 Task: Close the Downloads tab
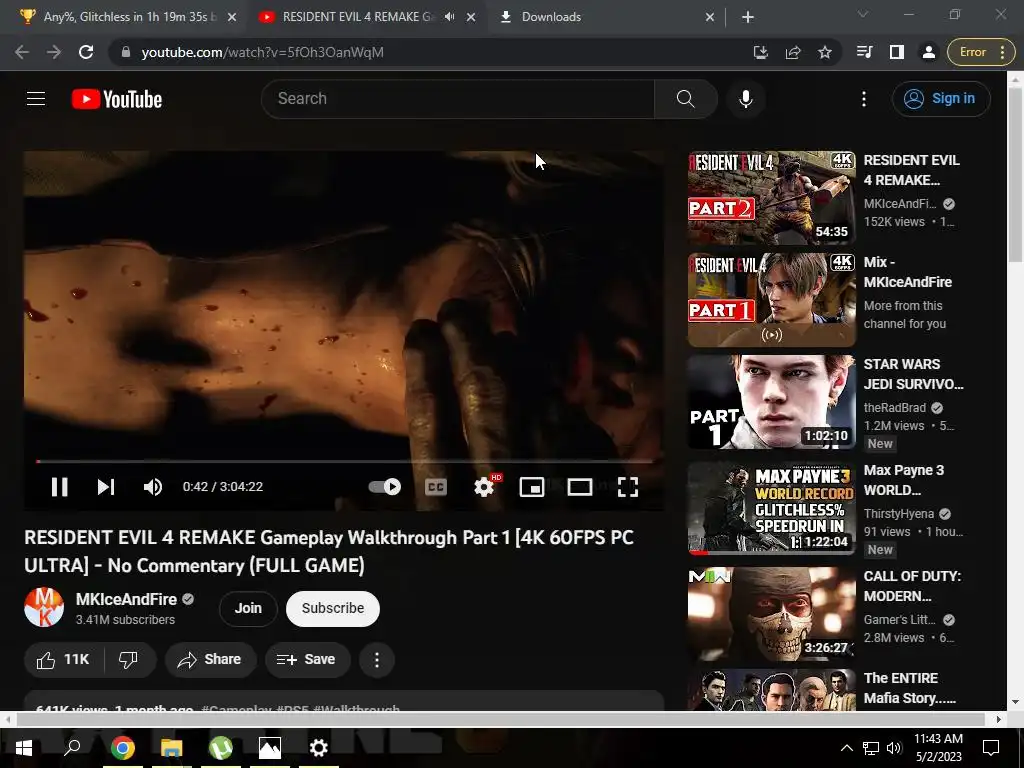click(x=710, y=17)
